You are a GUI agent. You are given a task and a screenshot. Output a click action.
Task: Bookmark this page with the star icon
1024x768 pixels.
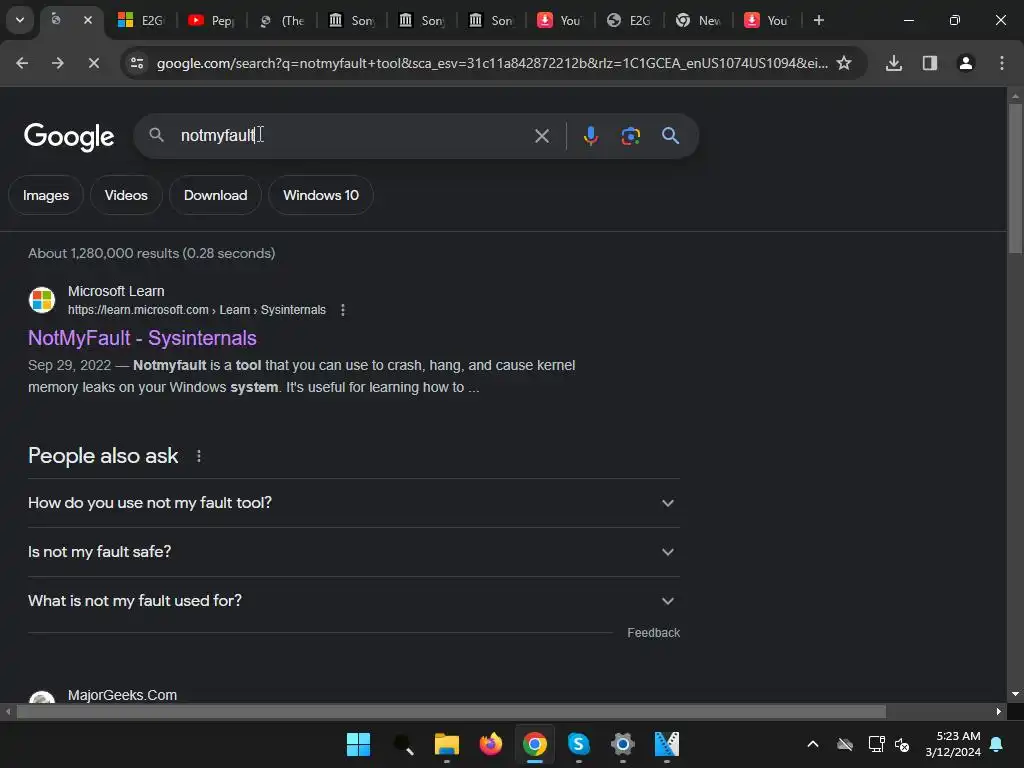(844, 63)
